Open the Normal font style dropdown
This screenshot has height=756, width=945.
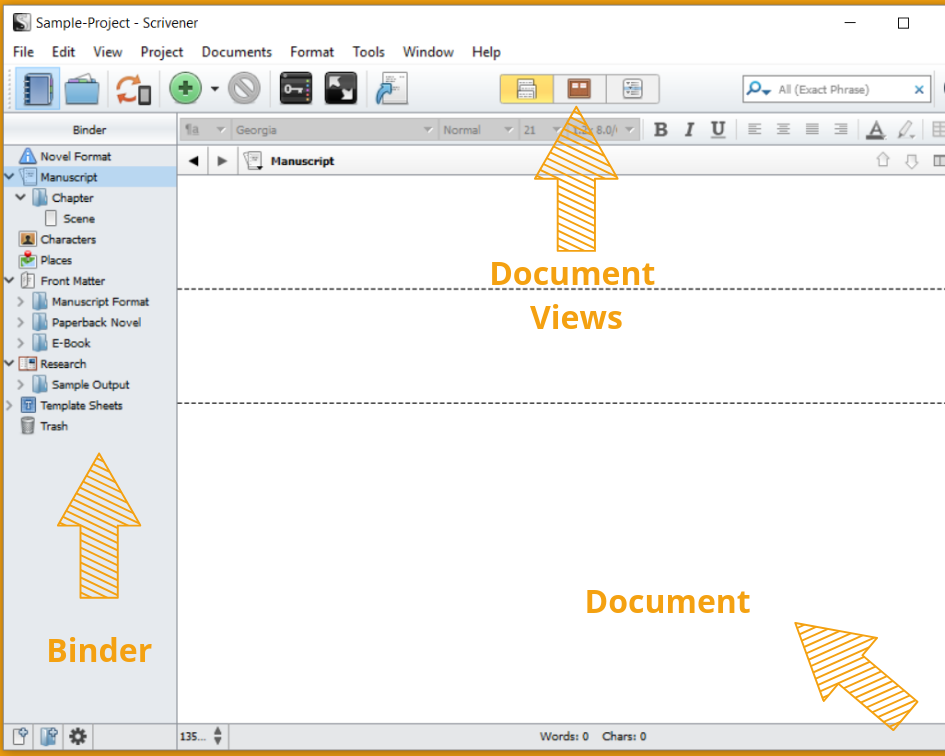478,130
